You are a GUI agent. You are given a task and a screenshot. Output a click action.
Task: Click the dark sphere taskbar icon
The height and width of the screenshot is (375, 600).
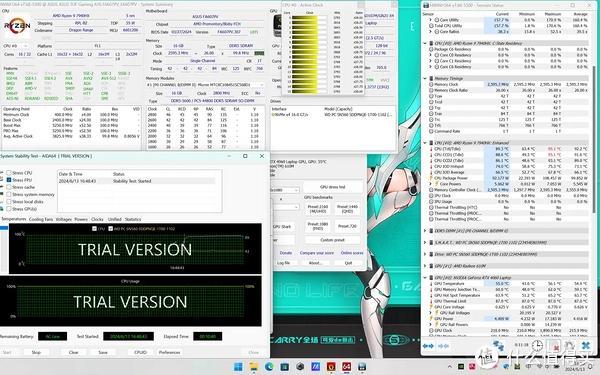tap(300, 367)
